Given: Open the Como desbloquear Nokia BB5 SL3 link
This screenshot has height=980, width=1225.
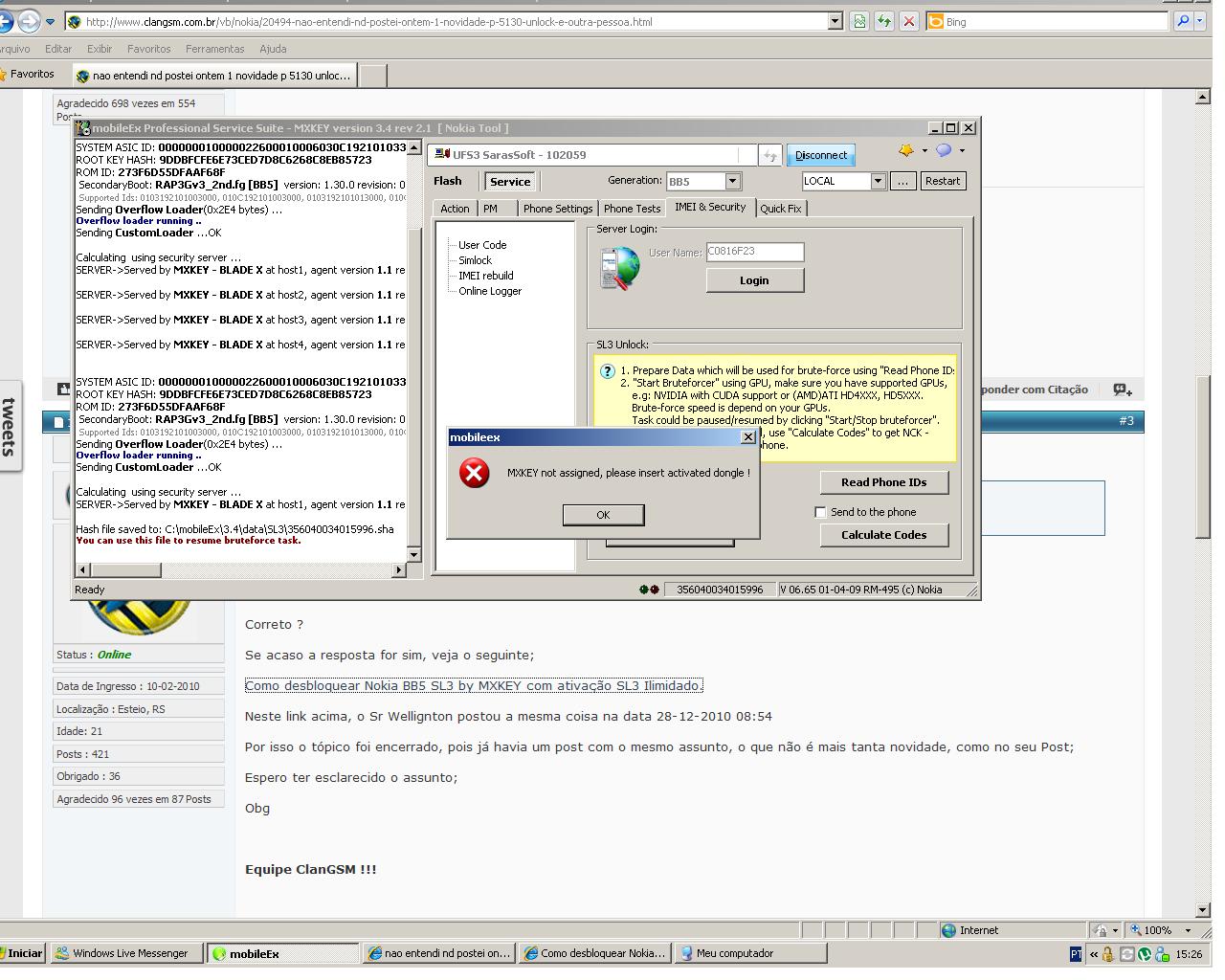Looking at the screenshot, I should click(x=474, y=685).
